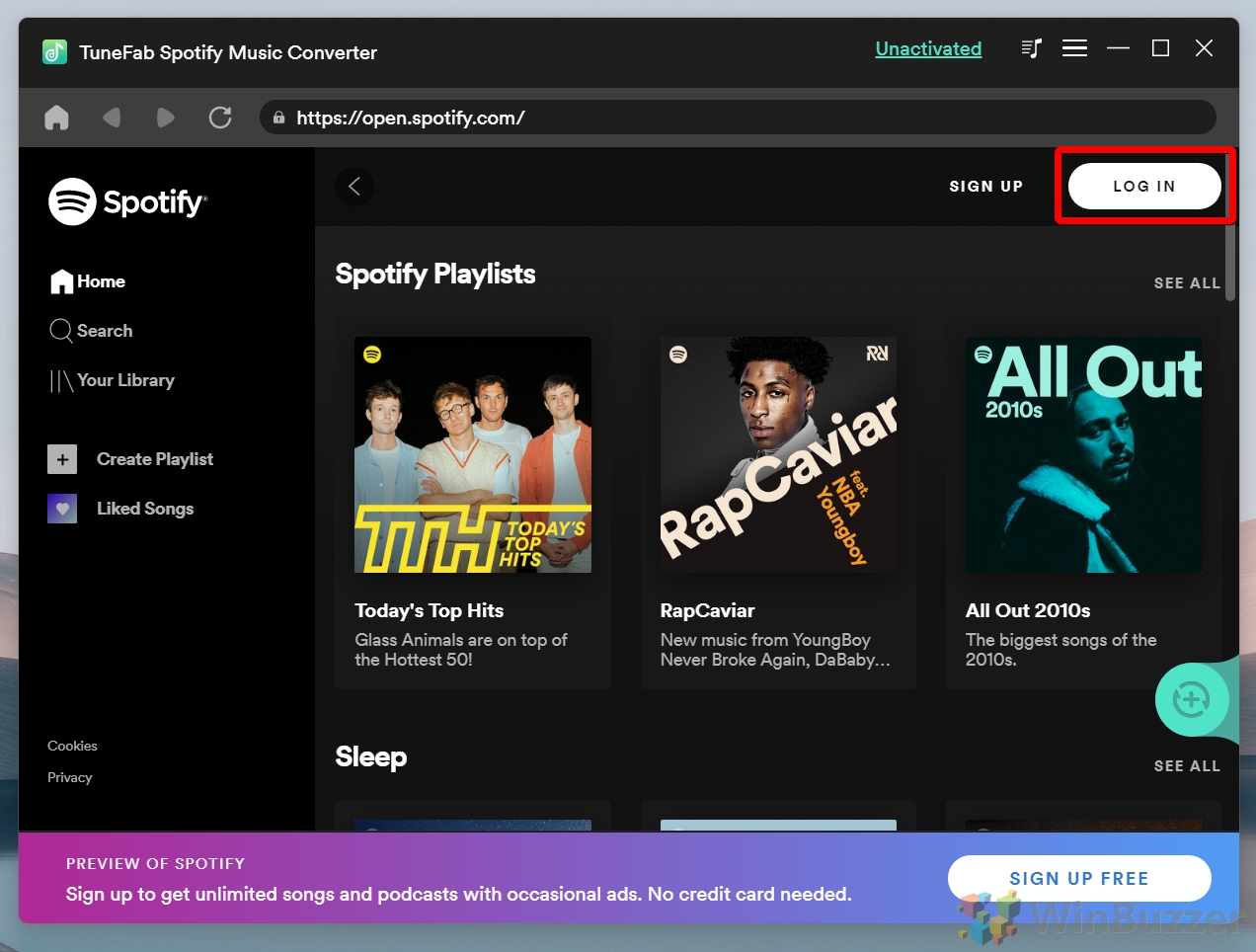This screenshot has width=1256, height=952.
Task: Click the RapCaviar title text
Action: click(707, 610)
